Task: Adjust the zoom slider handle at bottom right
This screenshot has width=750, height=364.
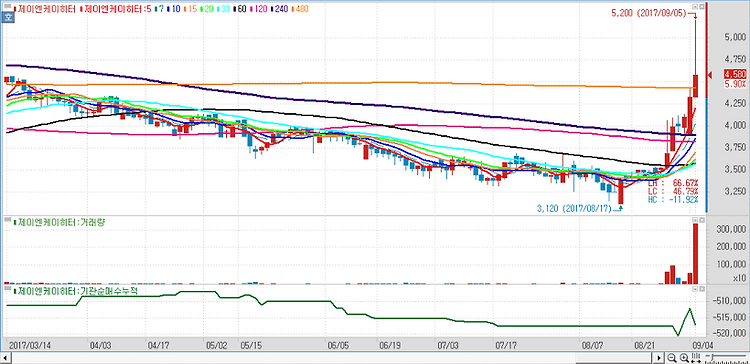Action: pos(711,358)
